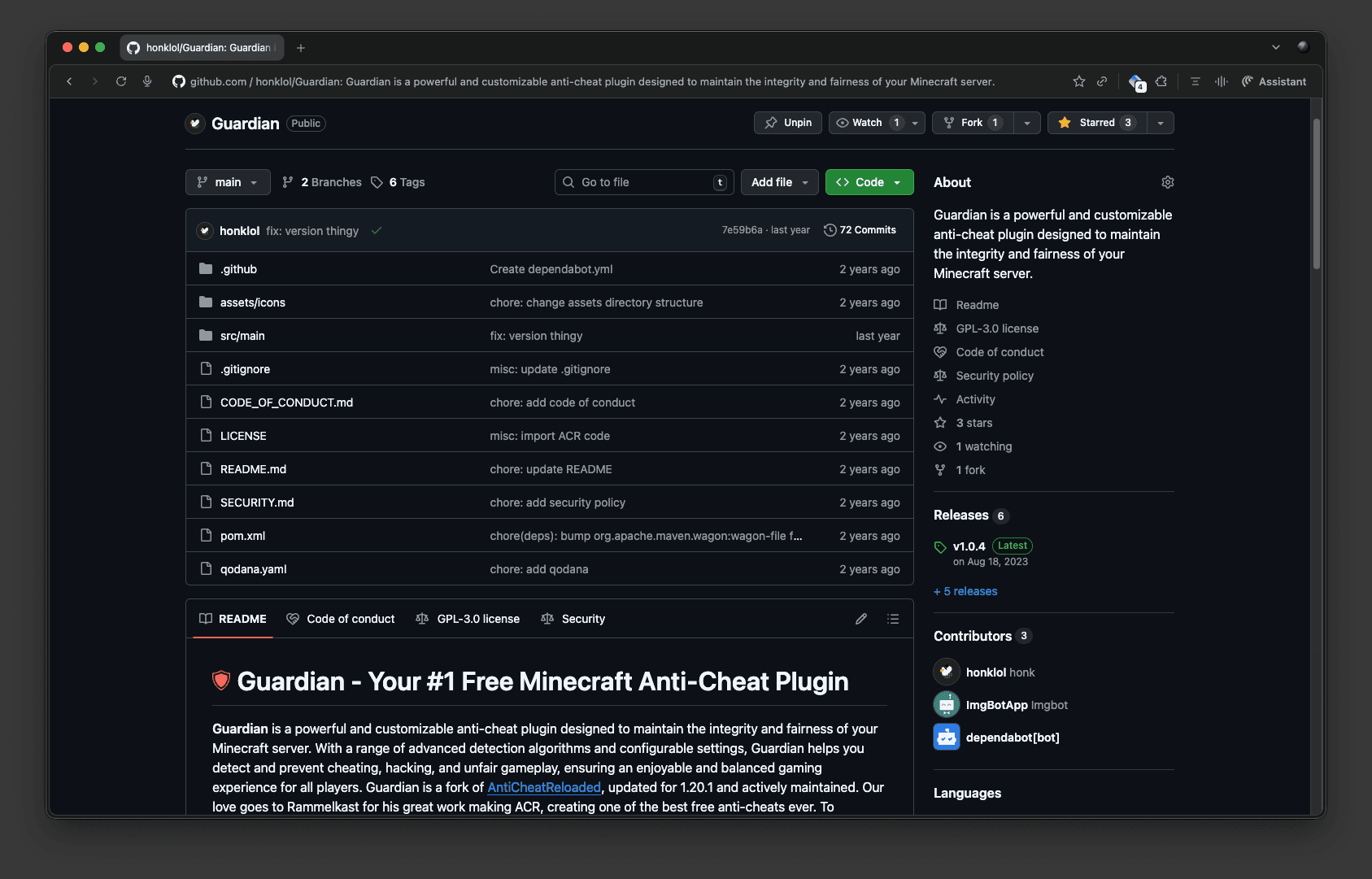This screenshot has height=879, width=1372.
Task: Switch to the Security tab
Action: coord(573,619)
